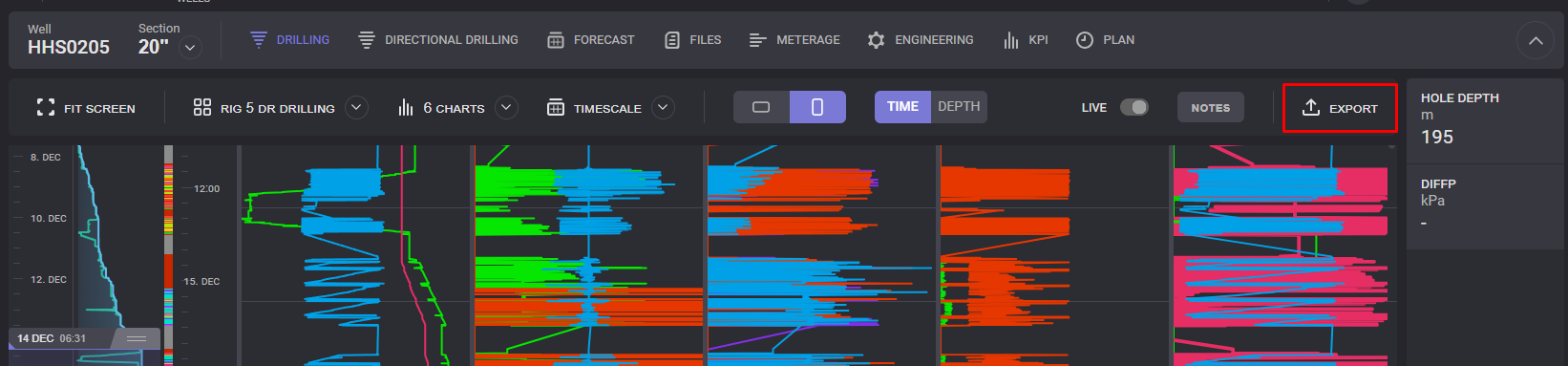Viewport: 1568px width, 366px height.
Task: Open the Plan clock icon
Action: (1085, 40)
